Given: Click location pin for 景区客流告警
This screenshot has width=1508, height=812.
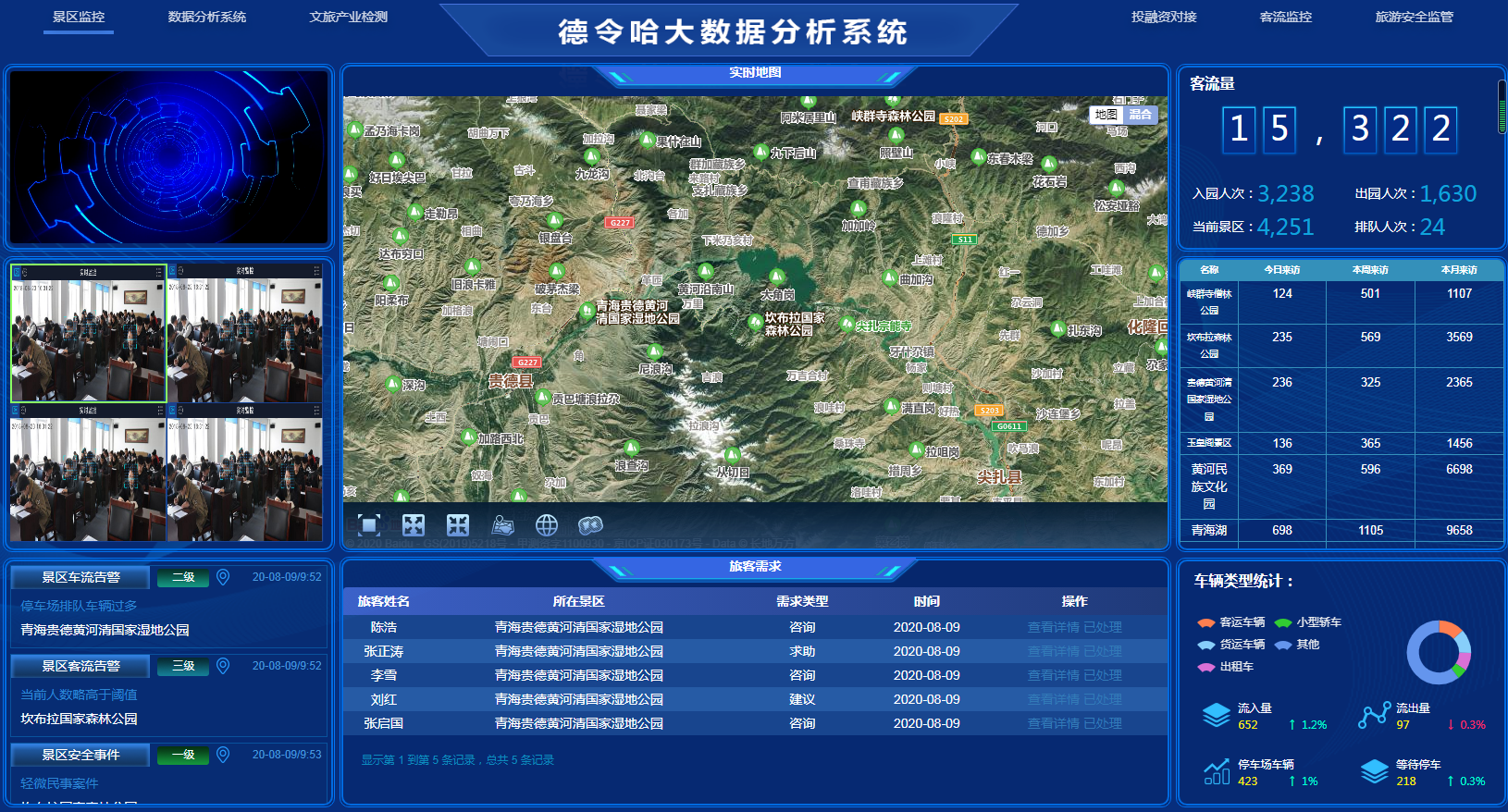Looking at the screenshot, I should click(223, 666).
